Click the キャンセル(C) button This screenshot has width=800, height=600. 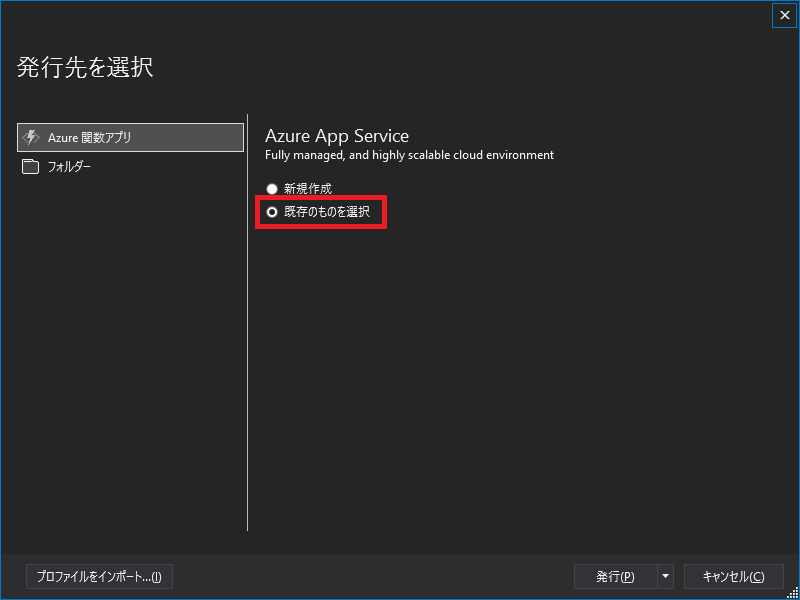734,577
